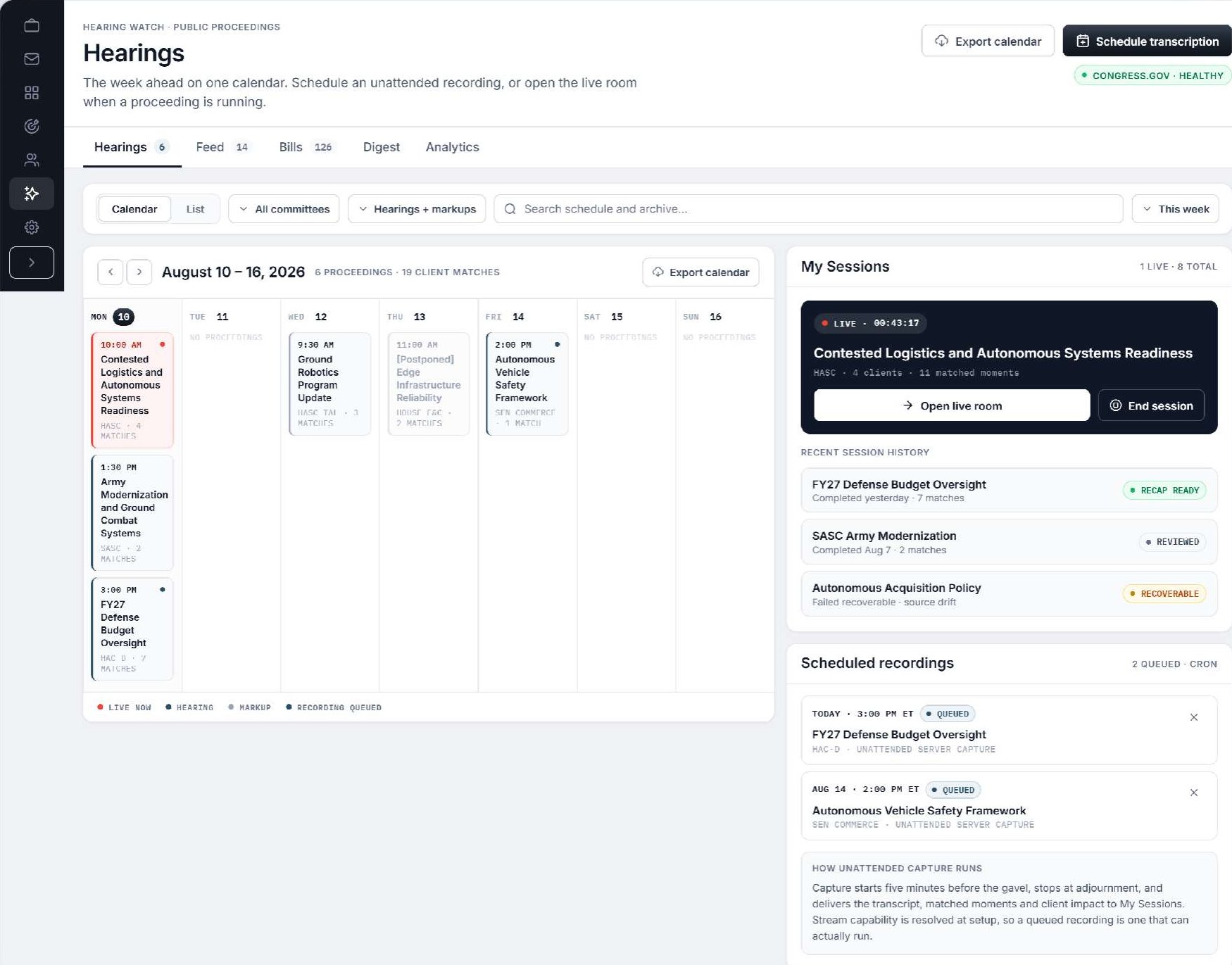Image resolution: width=1232 pixels, height=965 pixels.
Task: Click Export calendar in page header
Action: pos(988,41)
